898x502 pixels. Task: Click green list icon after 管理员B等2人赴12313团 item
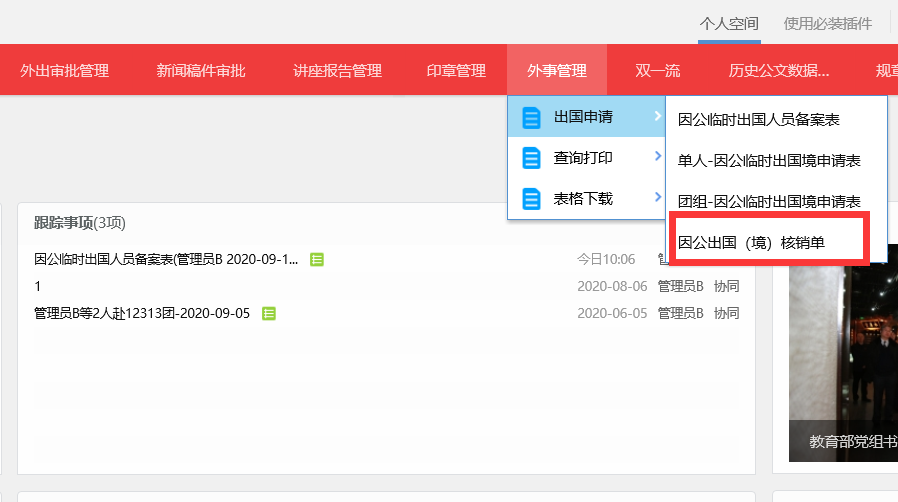point(269,313)
